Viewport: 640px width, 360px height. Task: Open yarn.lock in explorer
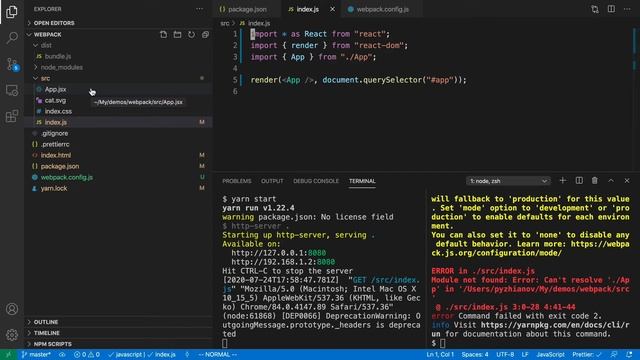[118, 189]
